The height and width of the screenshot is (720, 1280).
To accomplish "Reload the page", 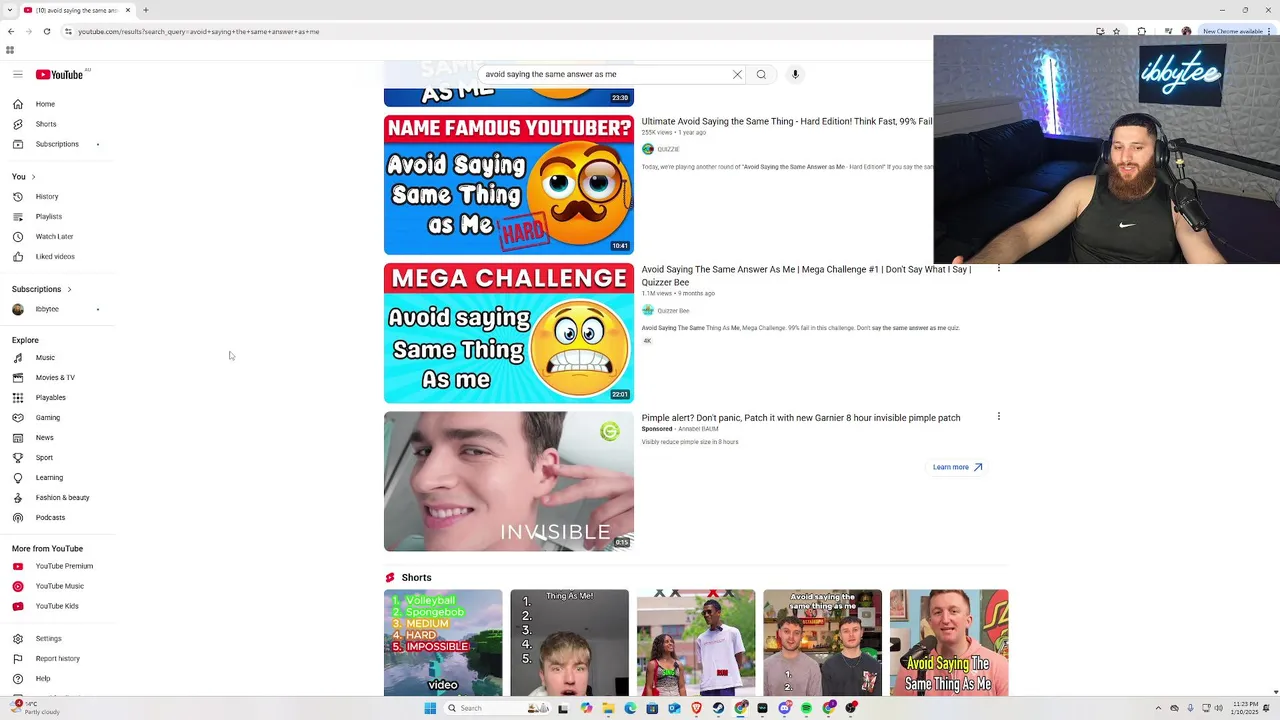I will 46,31.
